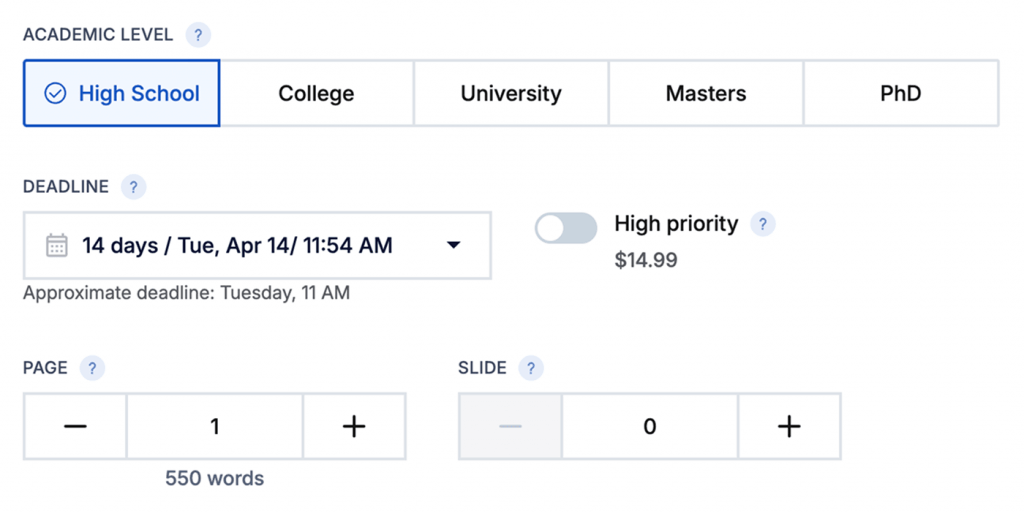Open the deadline dropdown arrow
Screen dimensions: 1024x513
(453, 245)
